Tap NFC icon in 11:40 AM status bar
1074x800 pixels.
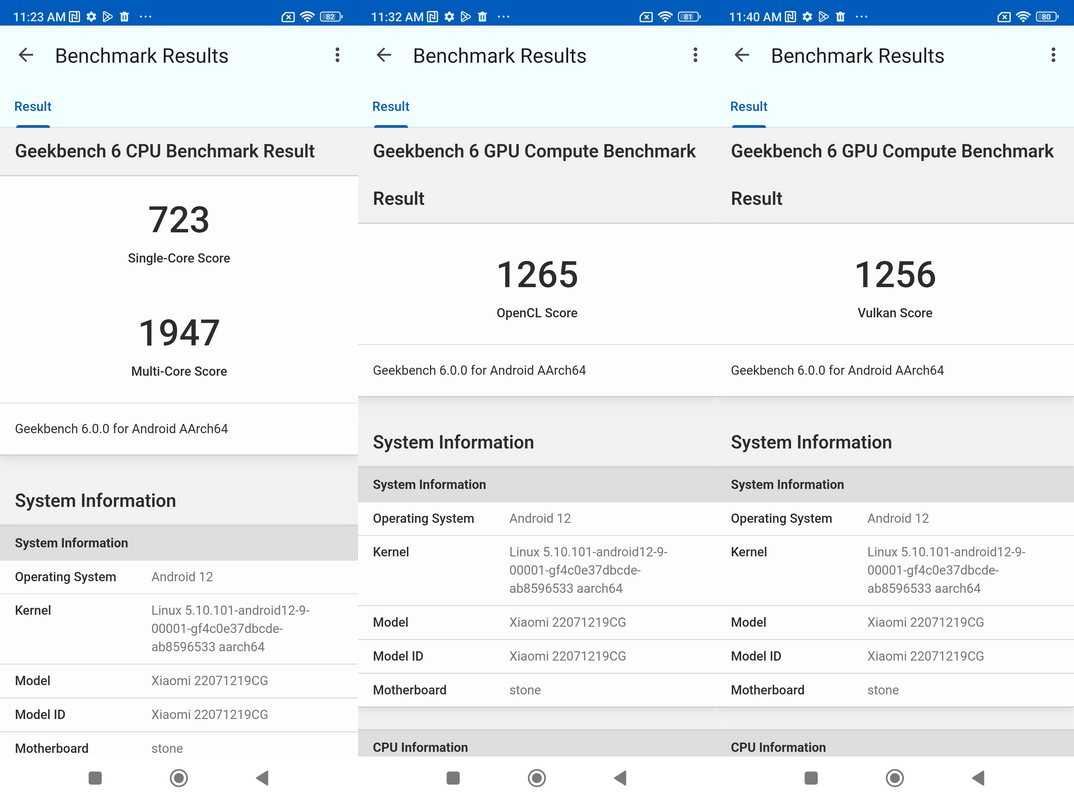pos(790,16)
